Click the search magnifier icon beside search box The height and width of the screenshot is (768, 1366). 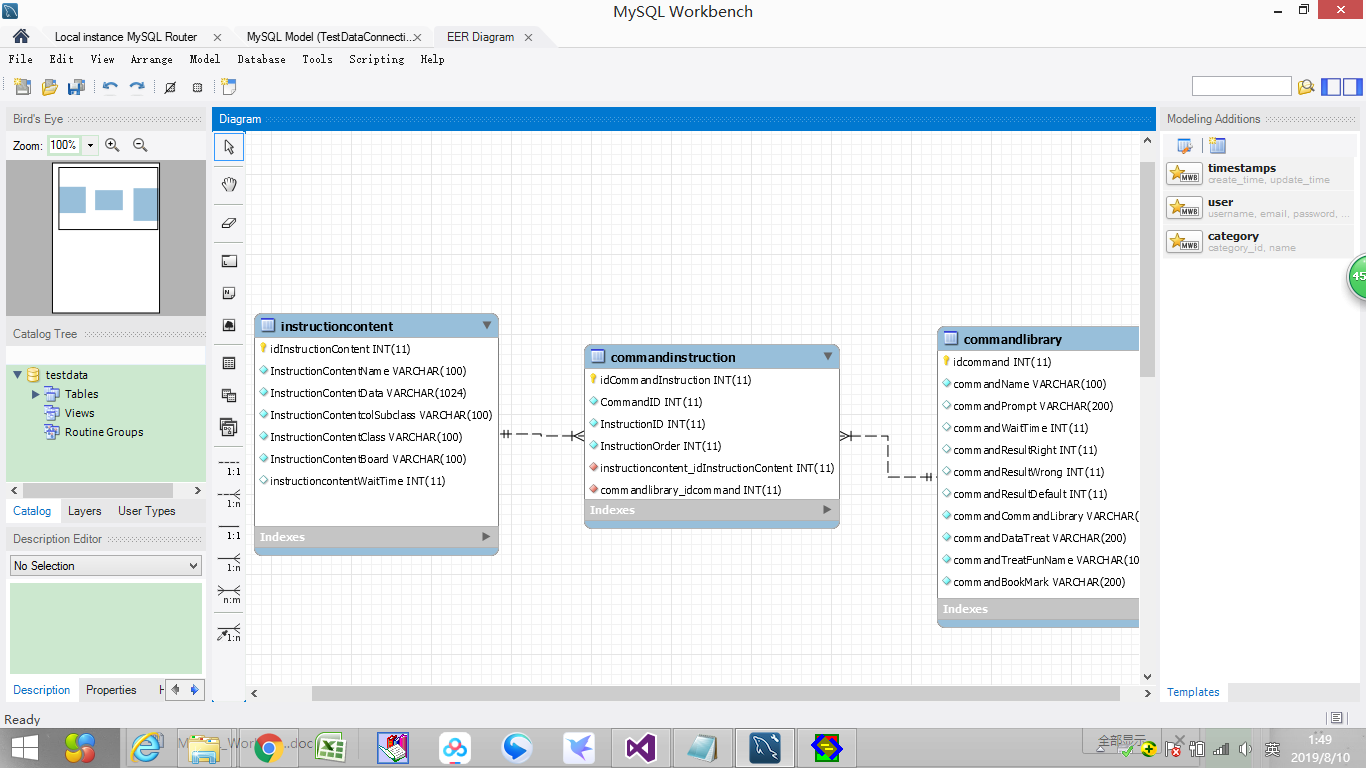pos(1306,87)
